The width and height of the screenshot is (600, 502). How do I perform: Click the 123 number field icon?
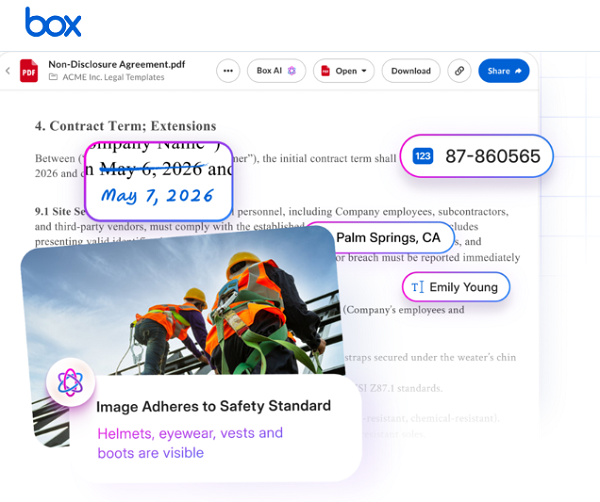pos(423,156)
